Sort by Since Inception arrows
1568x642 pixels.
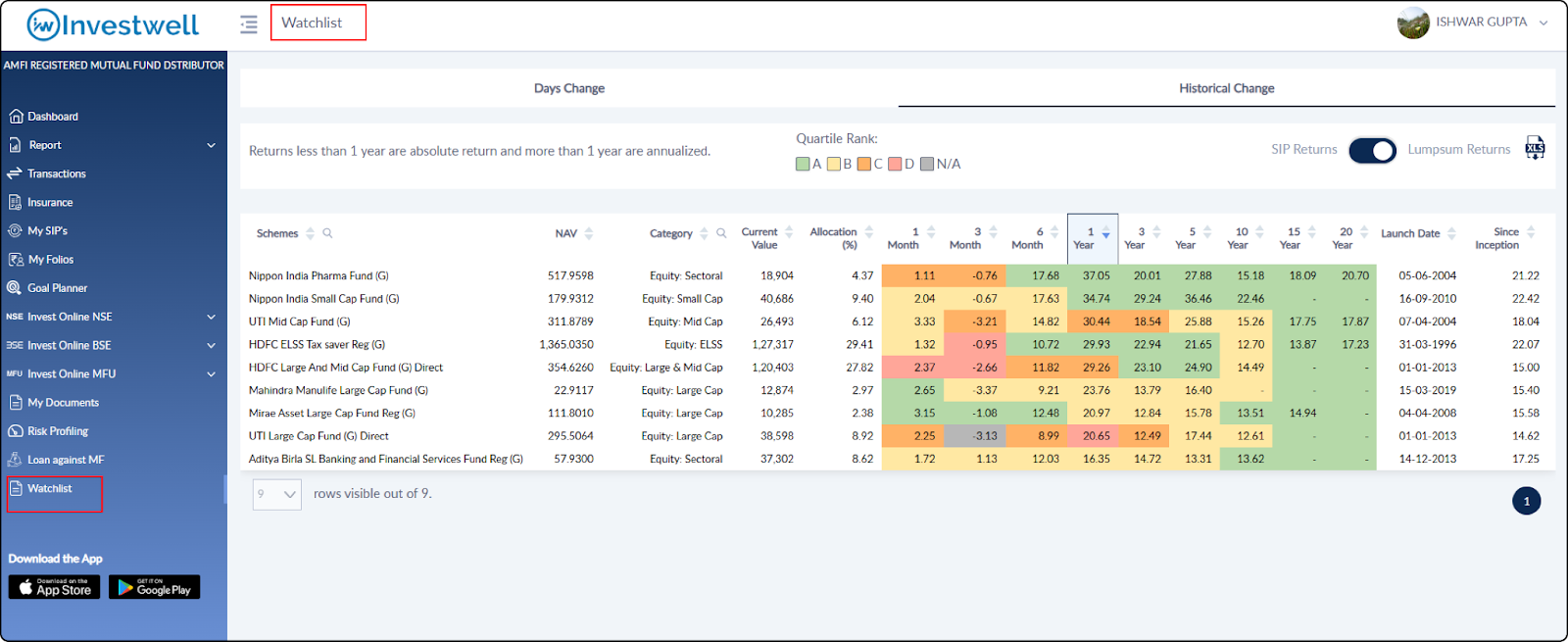tap(1531, 232)
